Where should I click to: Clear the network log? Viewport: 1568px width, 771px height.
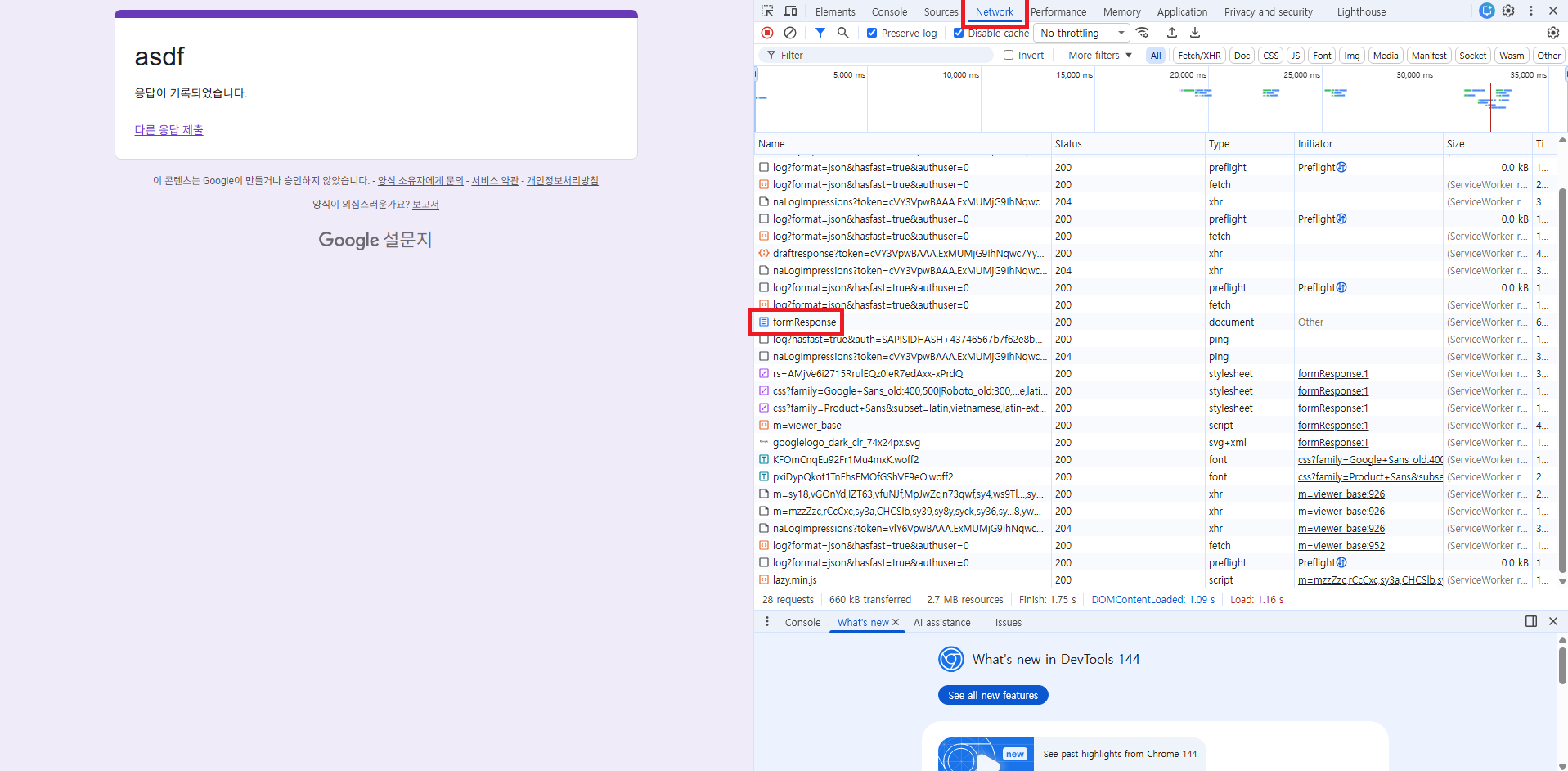(789, 33)
